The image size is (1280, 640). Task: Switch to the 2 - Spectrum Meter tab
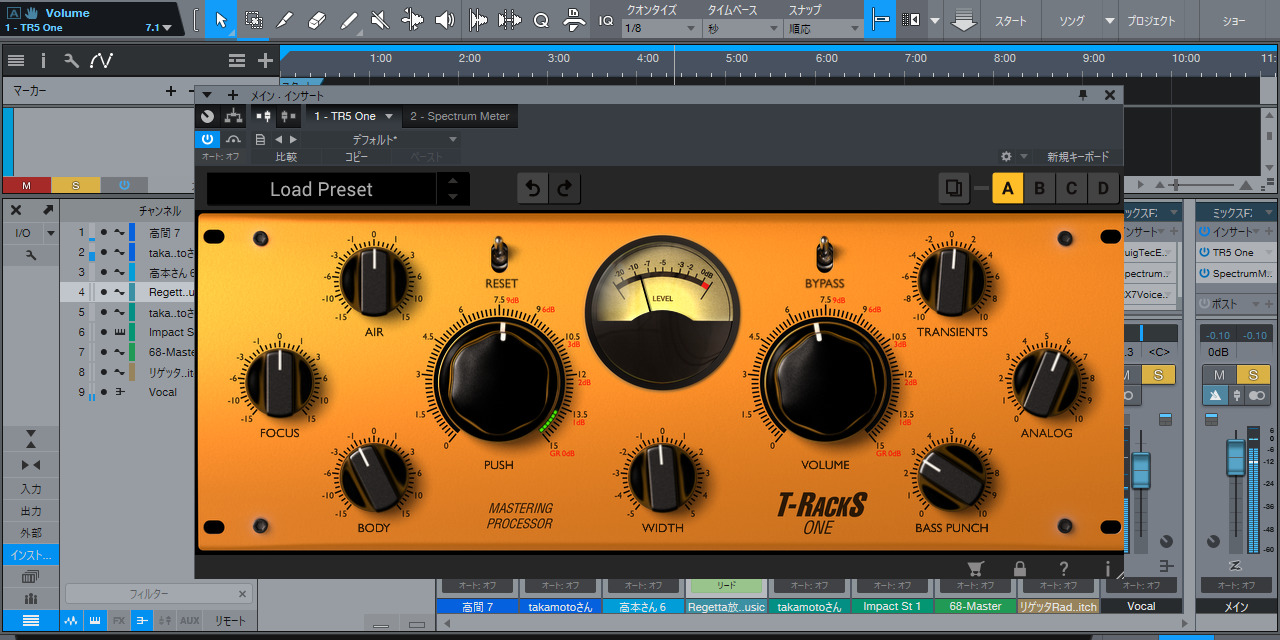[459, 116]
